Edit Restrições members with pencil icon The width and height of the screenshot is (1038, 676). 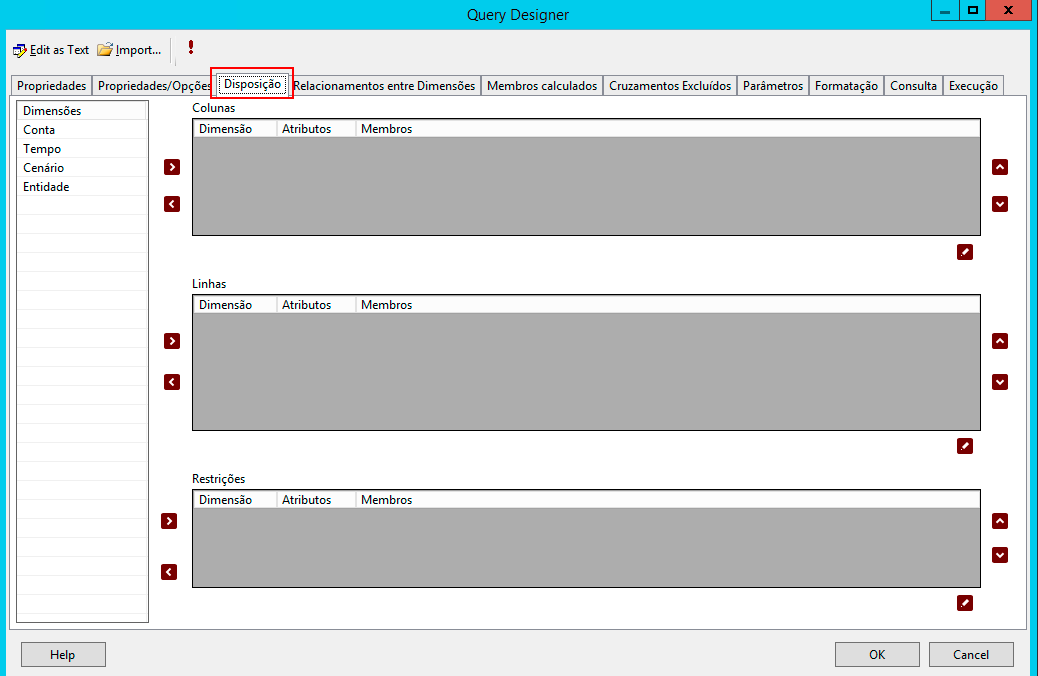(x=965, y=603)
